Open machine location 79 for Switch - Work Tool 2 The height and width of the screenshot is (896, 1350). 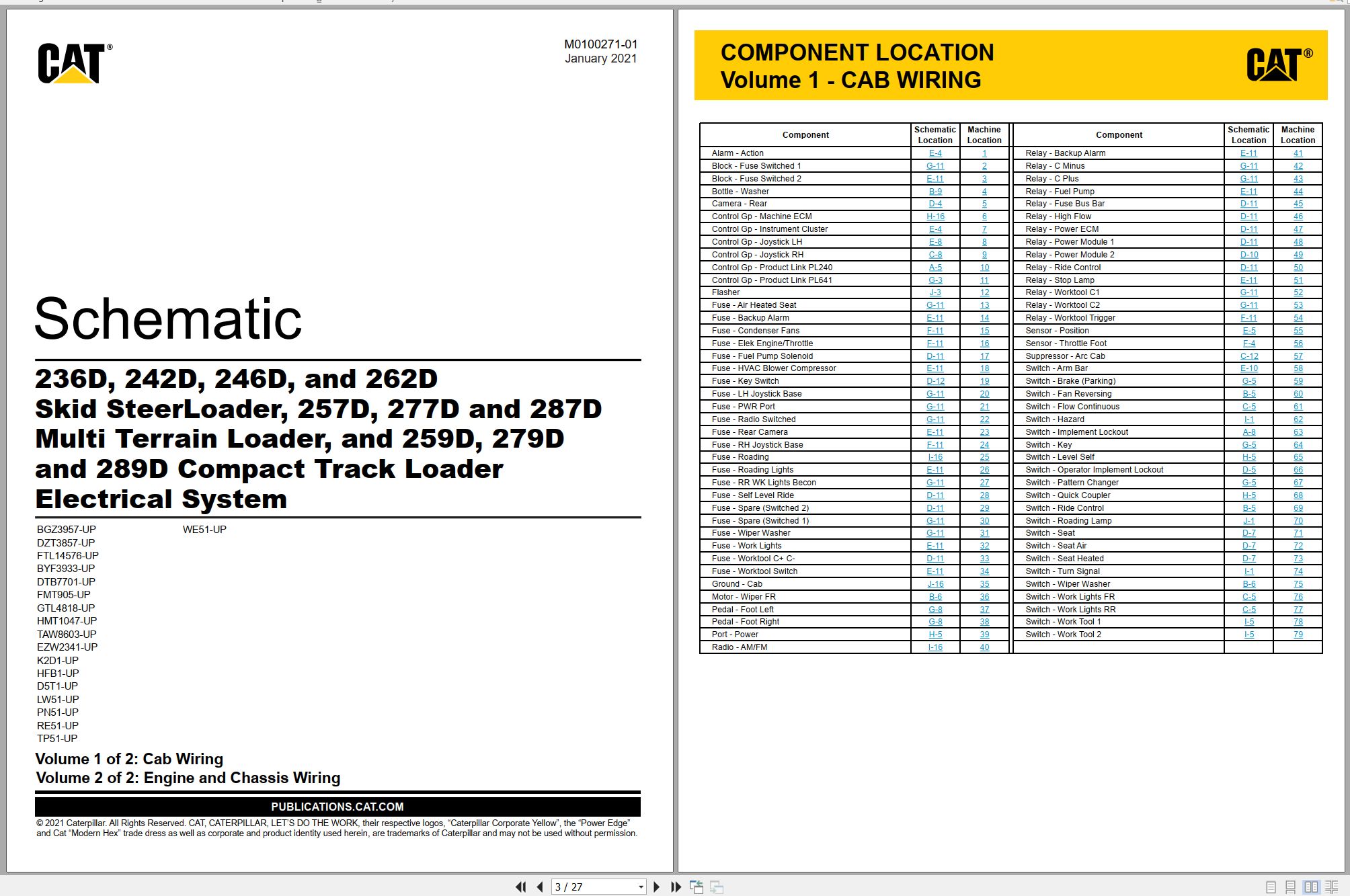point(1298,635)
